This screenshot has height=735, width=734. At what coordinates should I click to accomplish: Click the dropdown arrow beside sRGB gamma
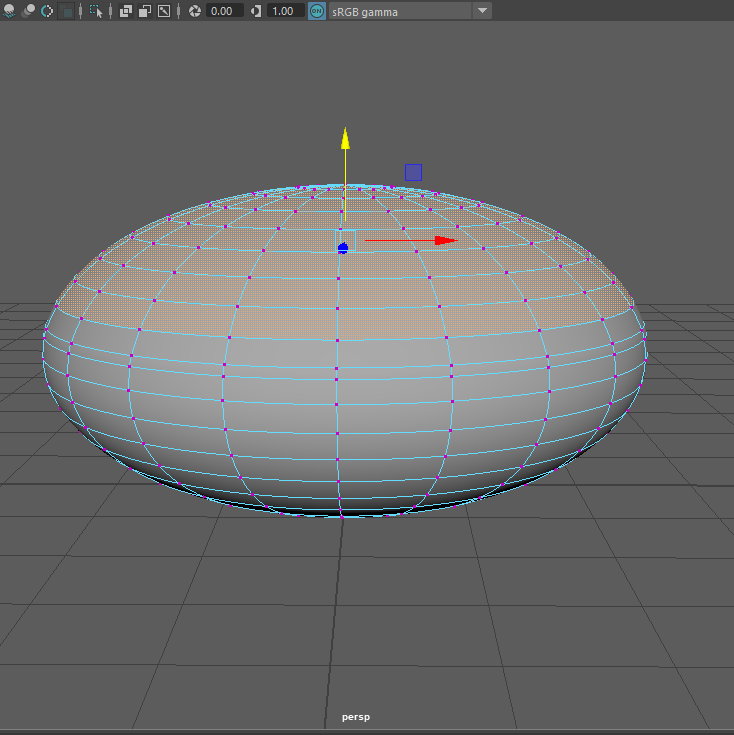coord(482,11)
